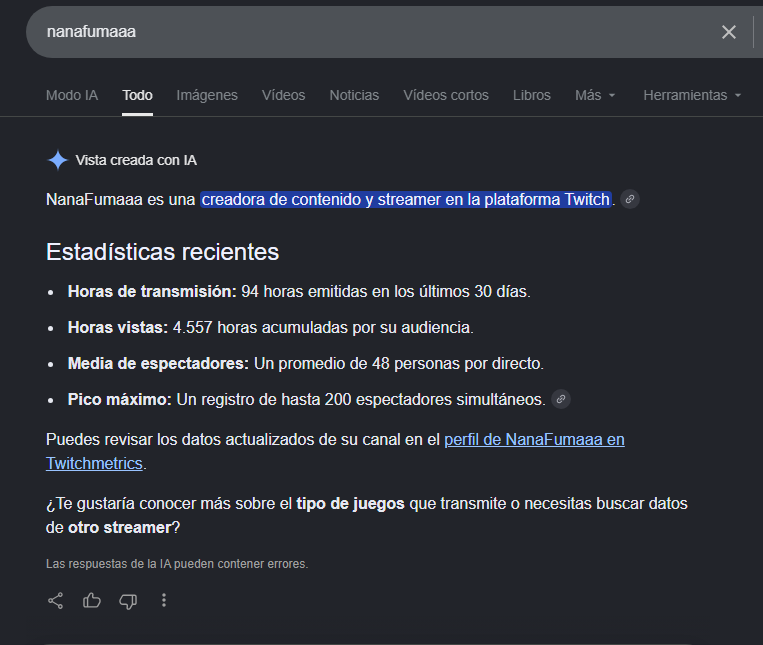
Task: Give the AI answer a thumbs up
Action: [91, 601]
